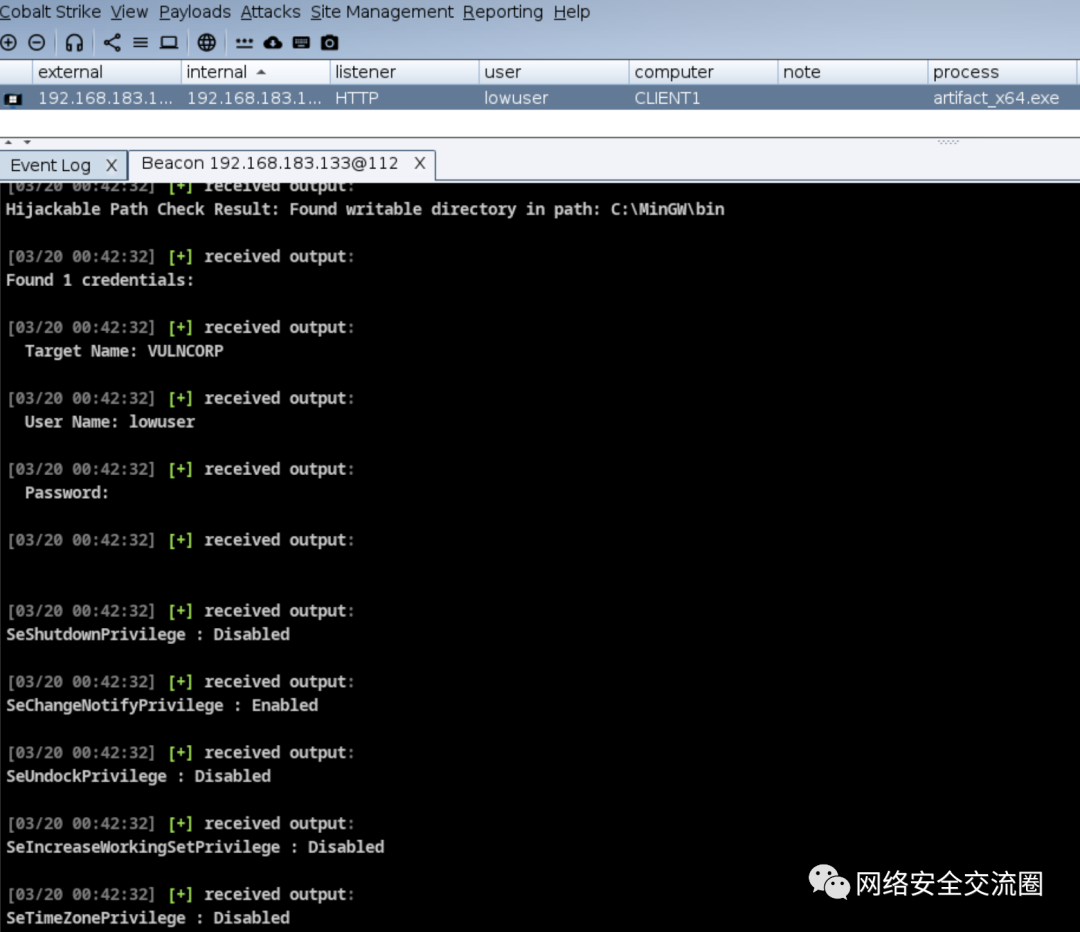Sort sessions by the external column
The height and width of the screenshot is (932, 1080).
[107, 72]
